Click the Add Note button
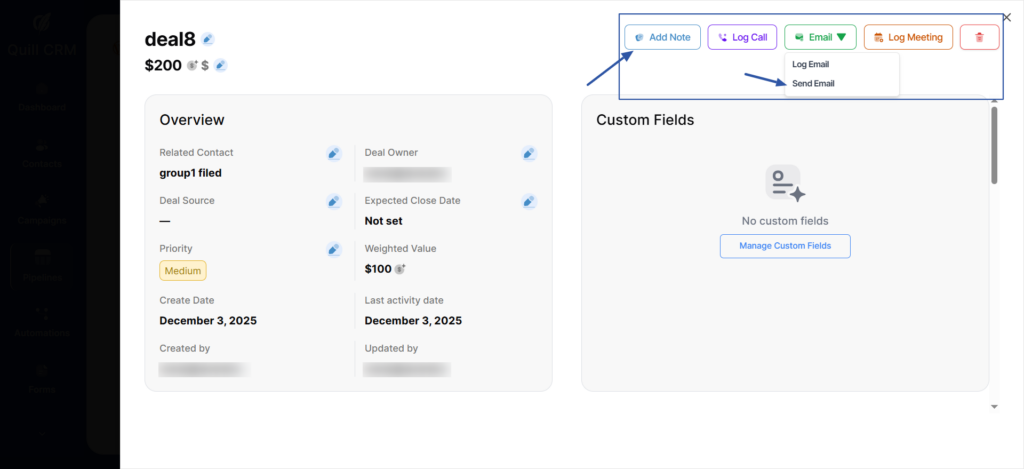Viewport: 1024px width, 469px height. (662, 37)
